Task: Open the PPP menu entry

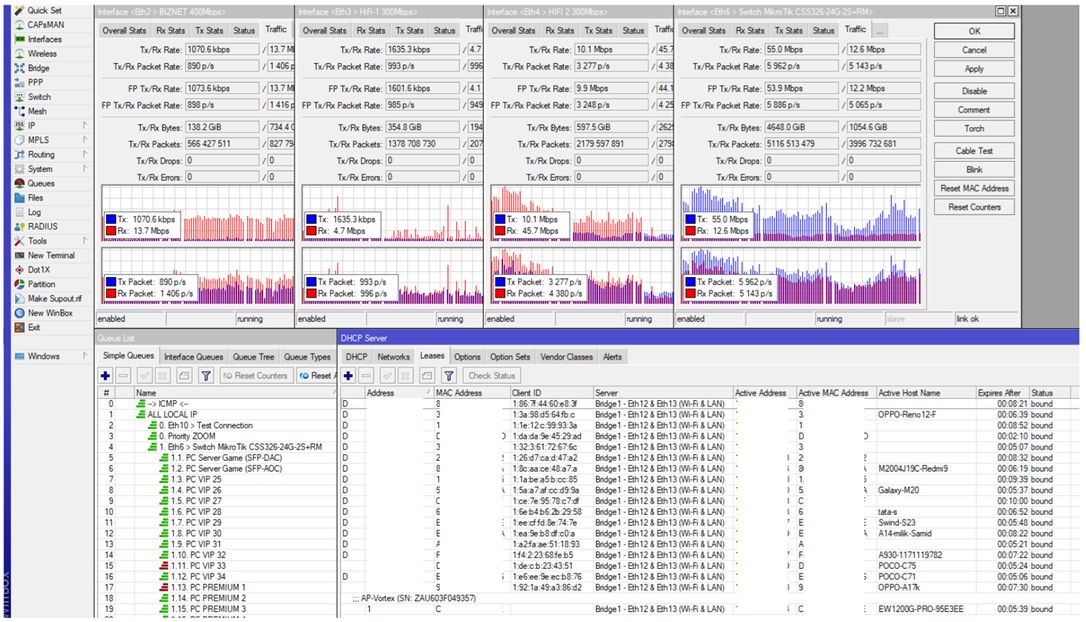Action: pyautogui.click(x=35, y=82)
